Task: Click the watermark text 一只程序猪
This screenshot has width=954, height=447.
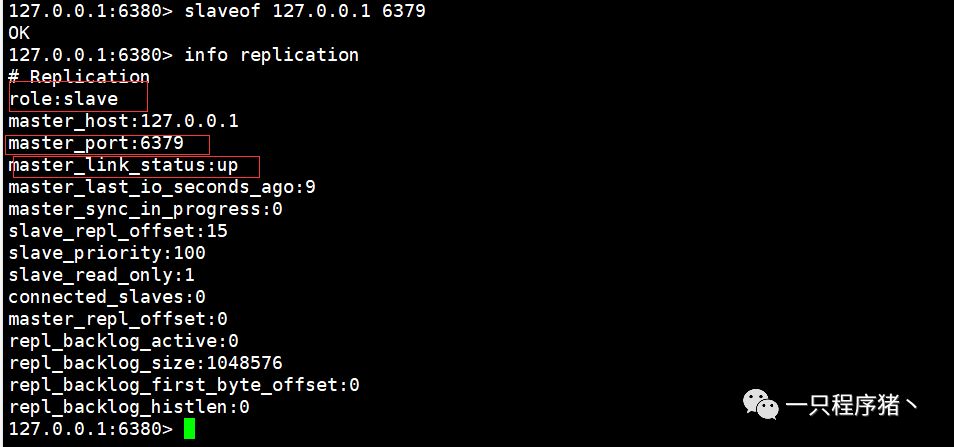Action: pyautogui.click(x=851, y=404)
